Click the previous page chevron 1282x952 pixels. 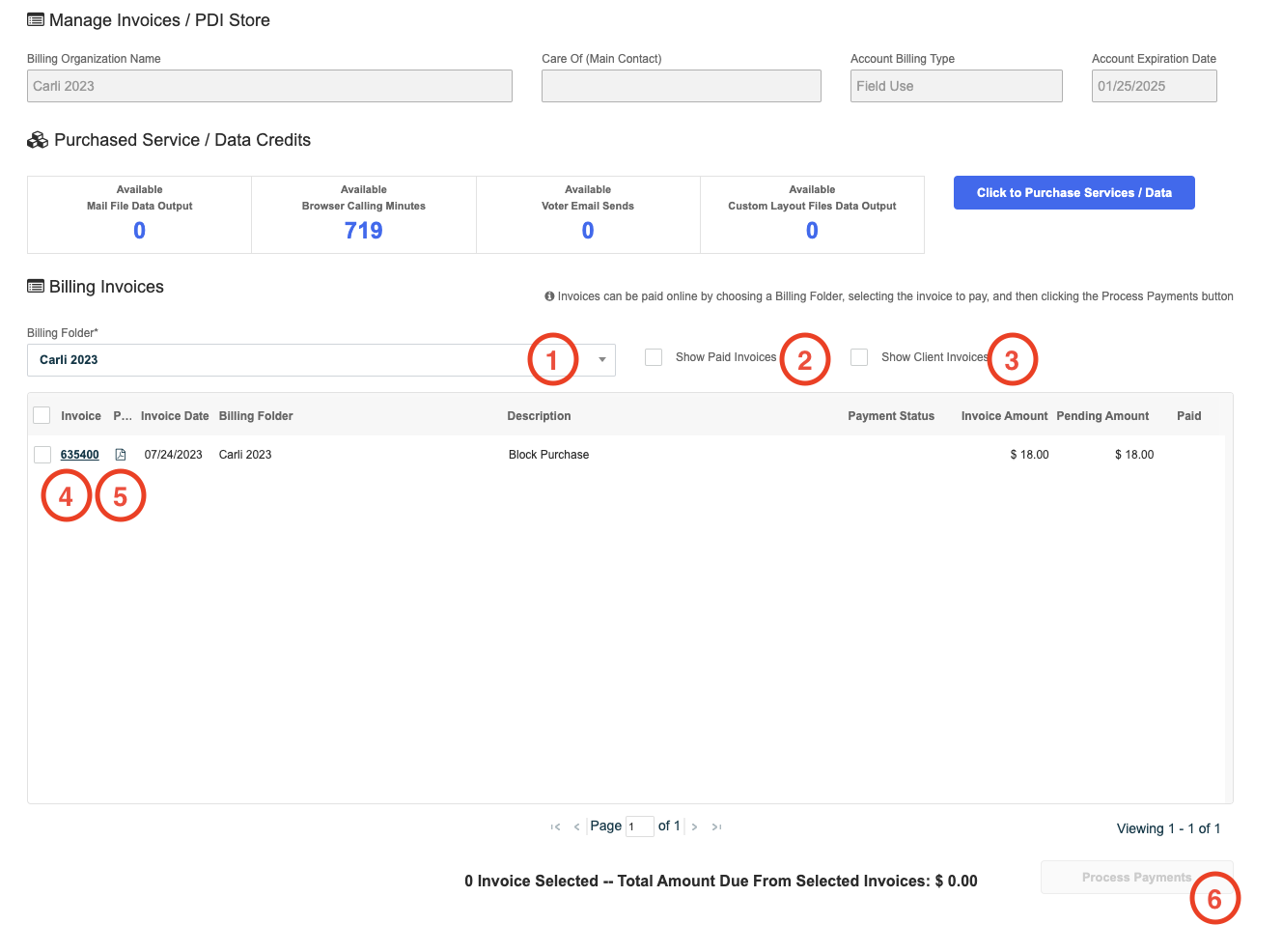point(576,826)
